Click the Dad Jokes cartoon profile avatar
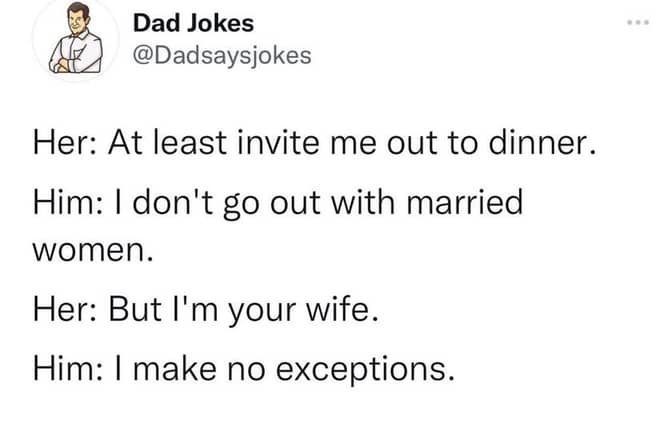Viewport: 662px width, 428px height. (x=76, y=39)
